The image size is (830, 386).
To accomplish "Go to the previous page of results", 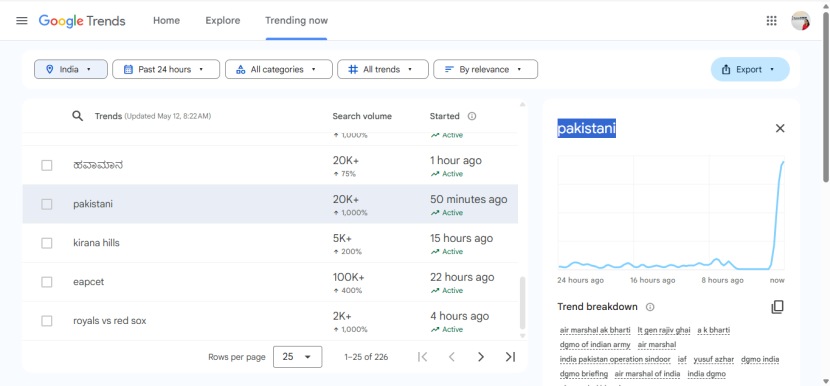I will click(x=452, y=357).
